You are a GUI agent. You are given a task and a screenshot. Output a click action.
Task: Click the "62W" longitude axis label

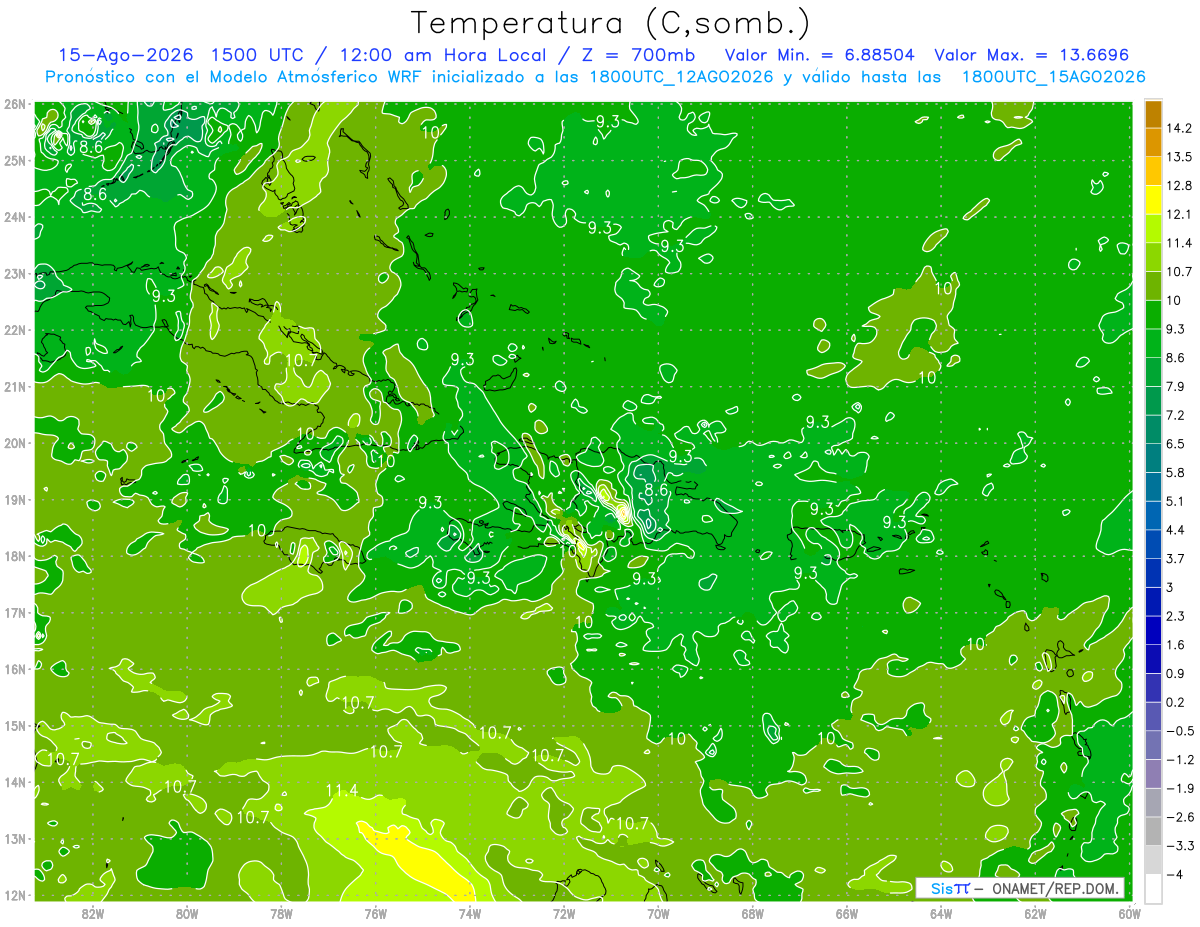[1035, 912]
